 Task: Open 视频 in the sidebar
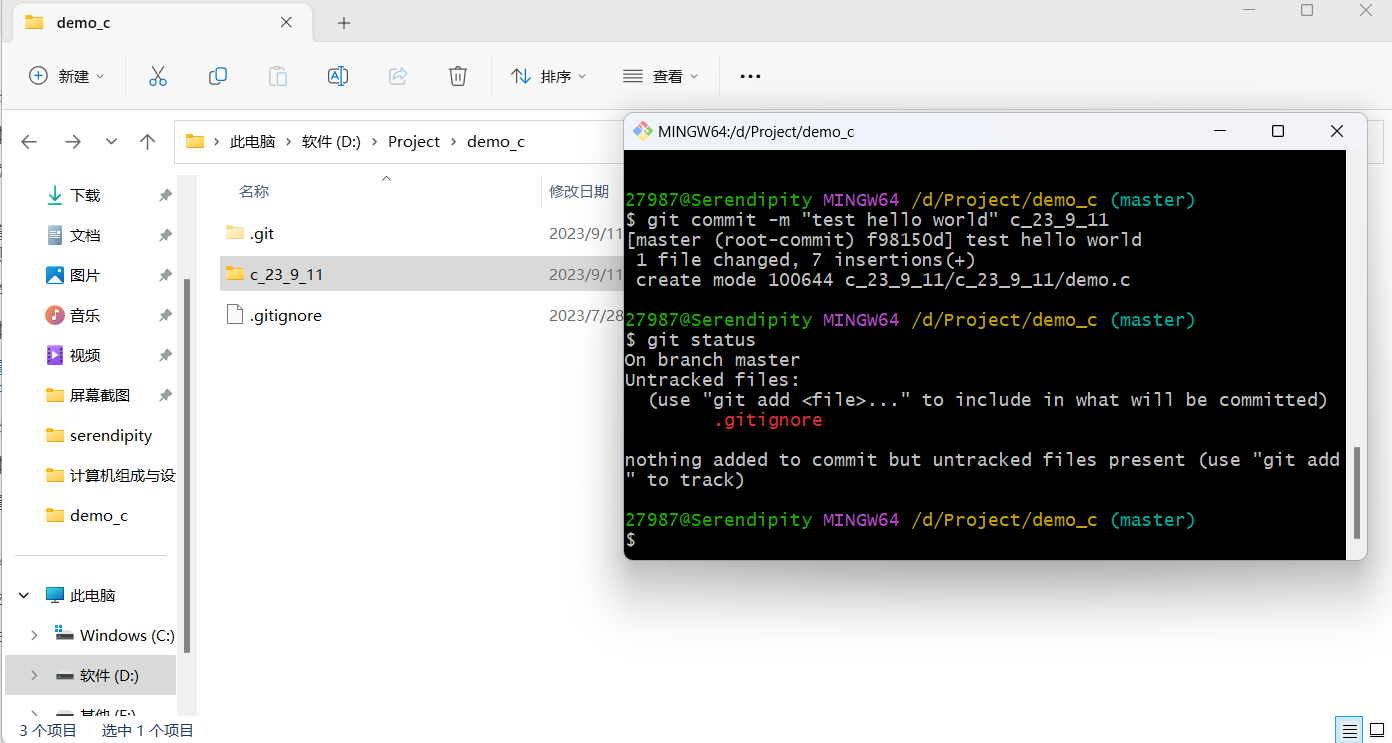pos(85,356)
